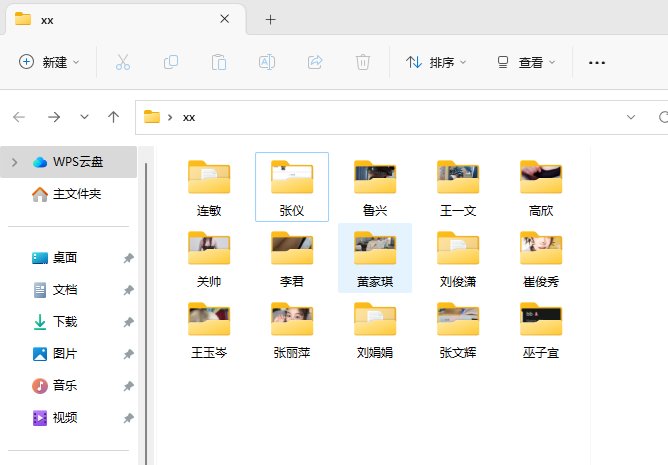The height and width of the screenshot is (465, 668).
Task: Click chevron before xx in address bar
Action: 170,117
